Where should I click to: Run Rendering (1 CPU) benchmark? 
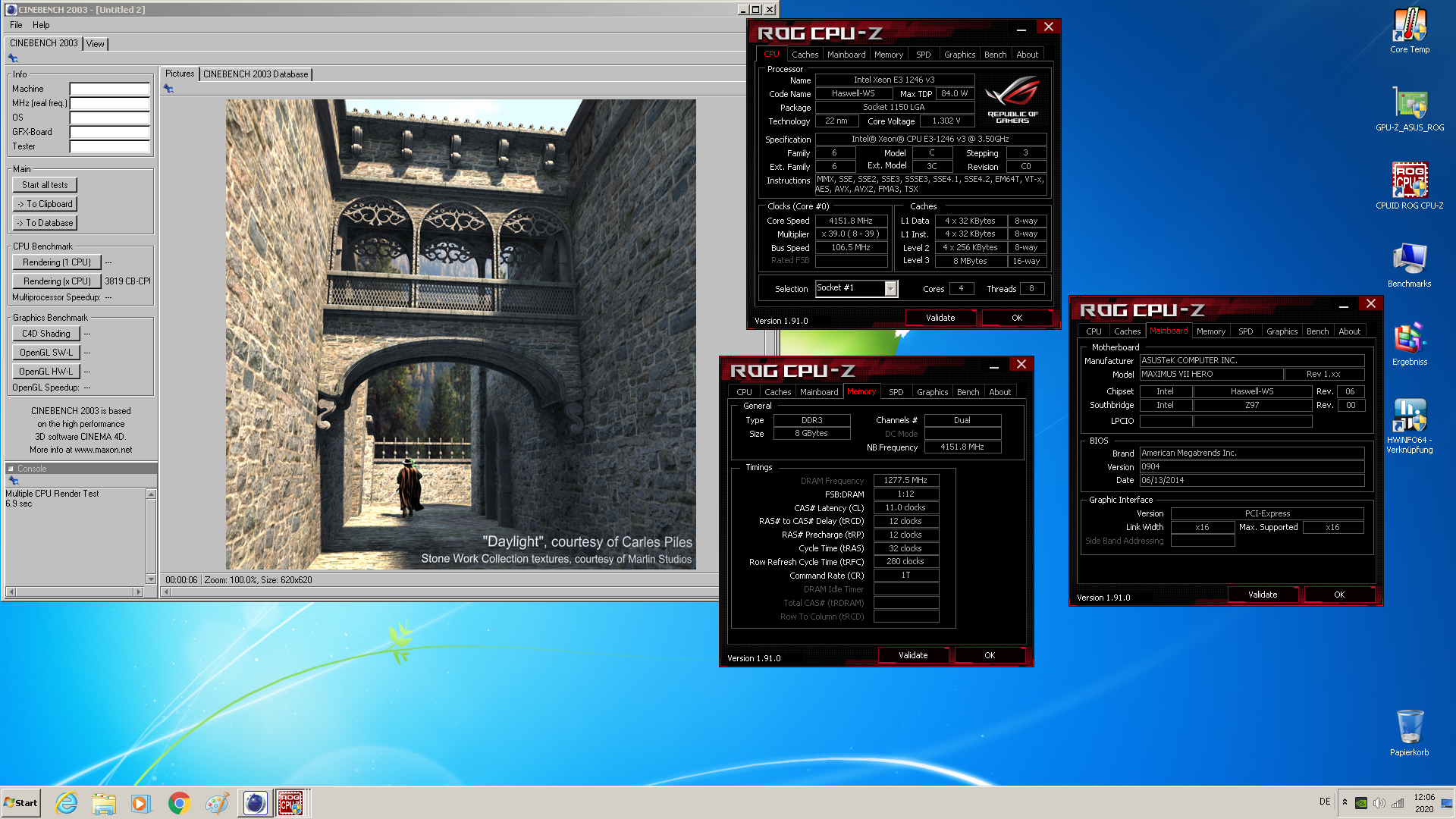click(x=57, y=262)
